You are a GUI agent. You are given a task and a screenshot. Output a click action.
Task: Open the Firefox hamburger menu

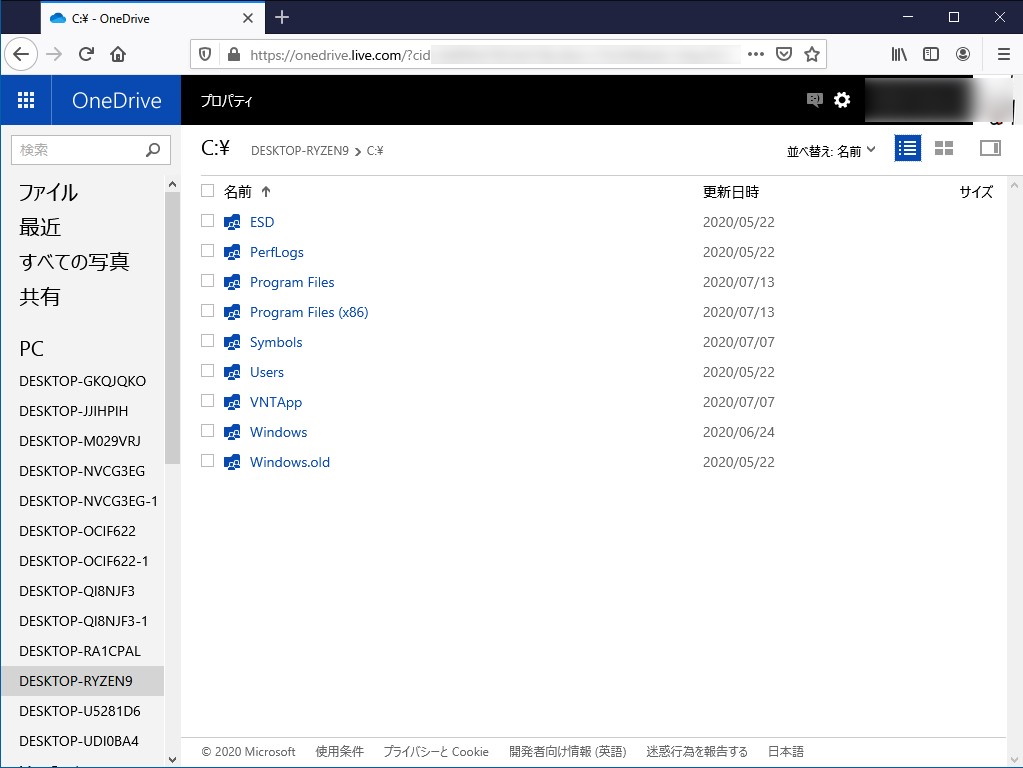coord(1002,54)
